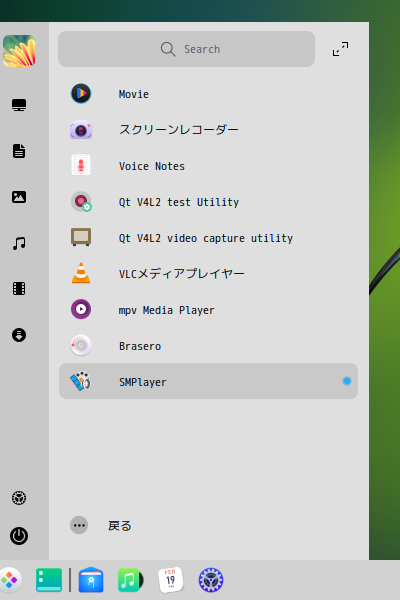Screen dimensions: 400x600
Task: Open Voice Notes entry
Action: pyautogui.click(x=208, y=166)
